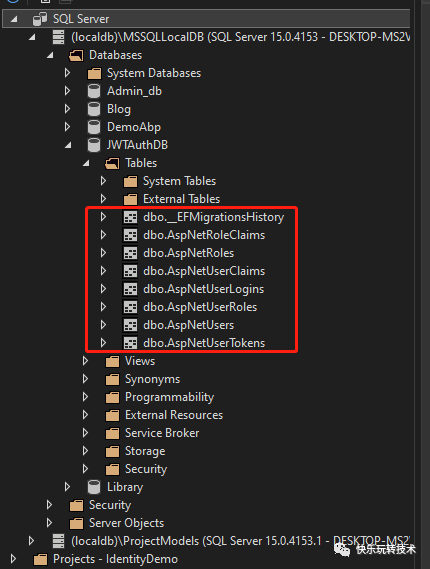Screen dimensions: 430x569
Task: Click the JWTAuthDB database cylinder icon
Action: [x=94, y=145]
